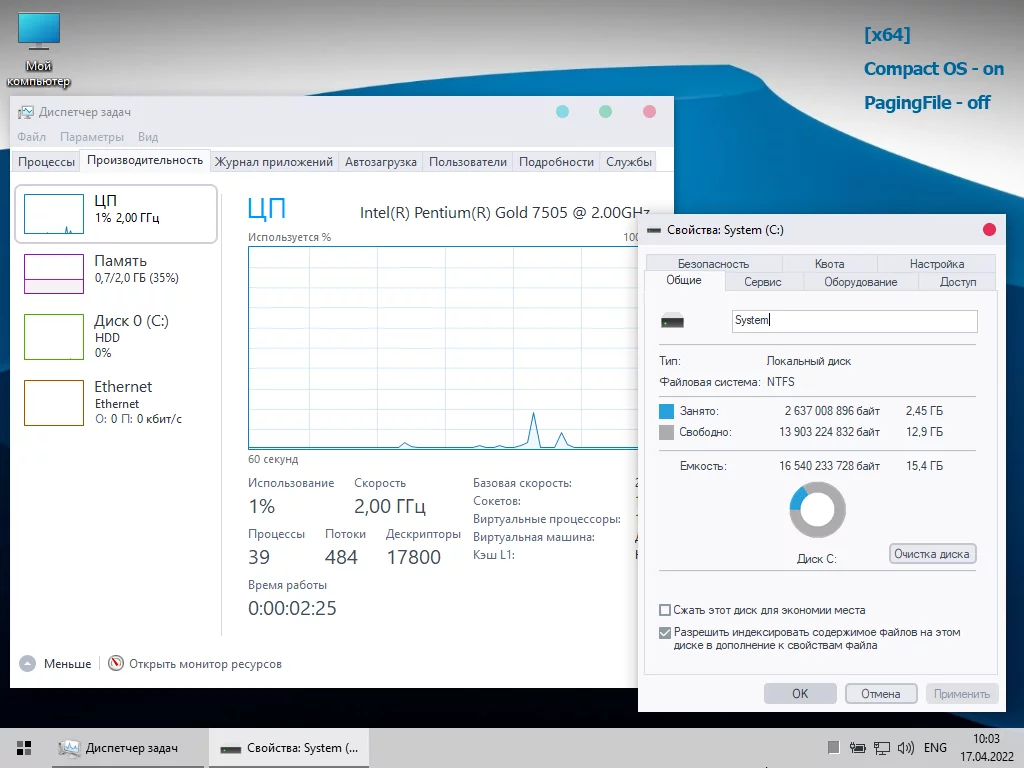The width and height of the screenshot is (1024, 768).
Task: Switch to the Users tab
Action: pyautogui.click(x=468, y=162)
